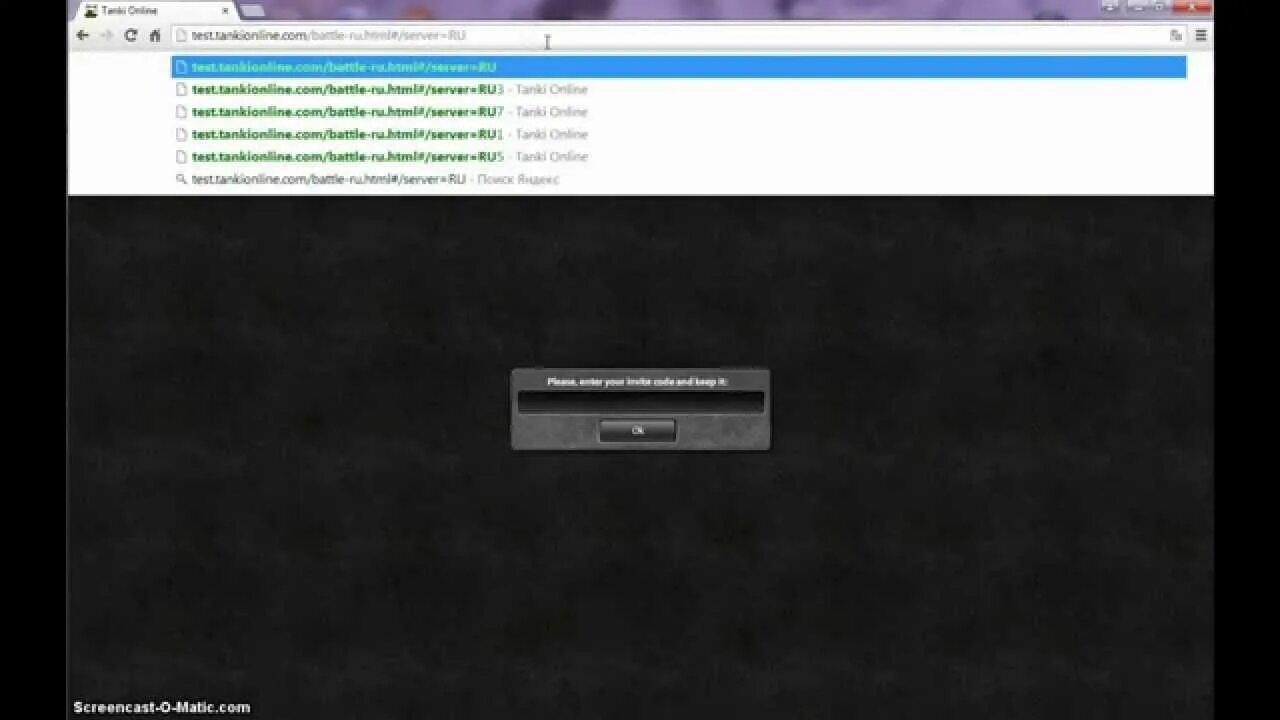Viewport: 1280px width, 720px height.
Task: Close the browser window
Action: 1192,7
